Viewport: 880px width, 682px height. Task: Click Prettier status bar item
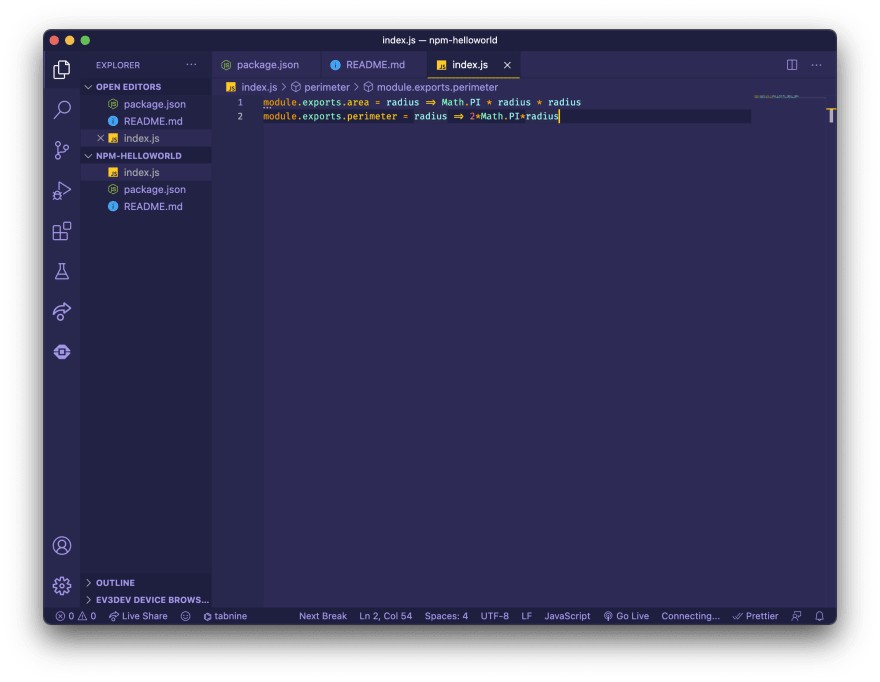coord(755,616)
